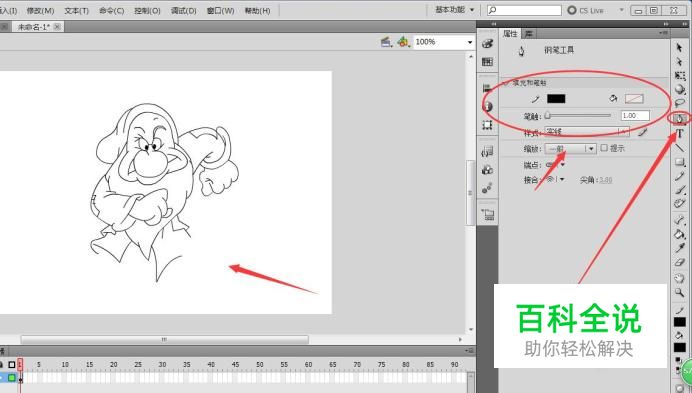692x393 pixels.
Task: Switch to the 库 library tab
Action: (529, 34)
